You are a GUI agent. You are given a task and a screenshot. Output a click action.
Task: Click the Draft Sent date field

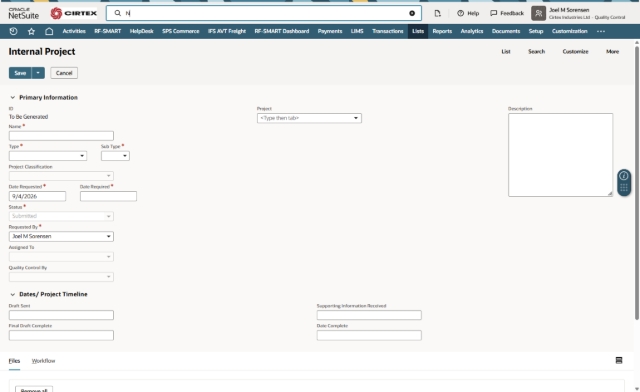point(61,315)
